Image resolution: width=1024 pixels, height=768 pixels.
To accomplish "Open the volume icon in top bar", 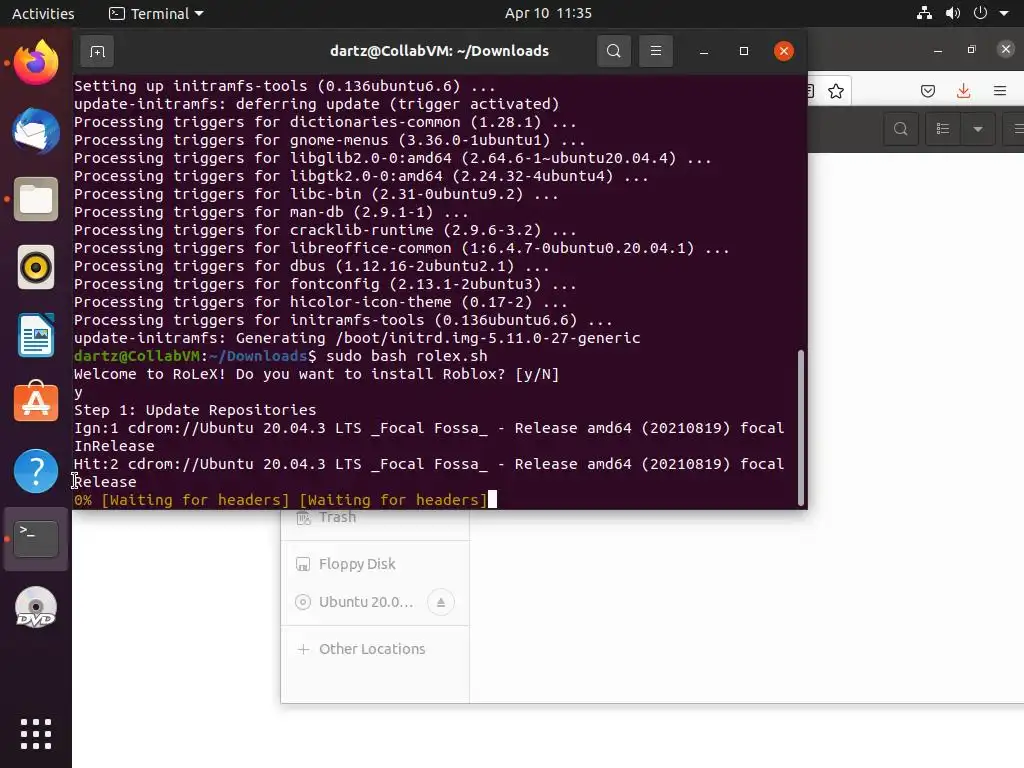I will pos(953,13).
